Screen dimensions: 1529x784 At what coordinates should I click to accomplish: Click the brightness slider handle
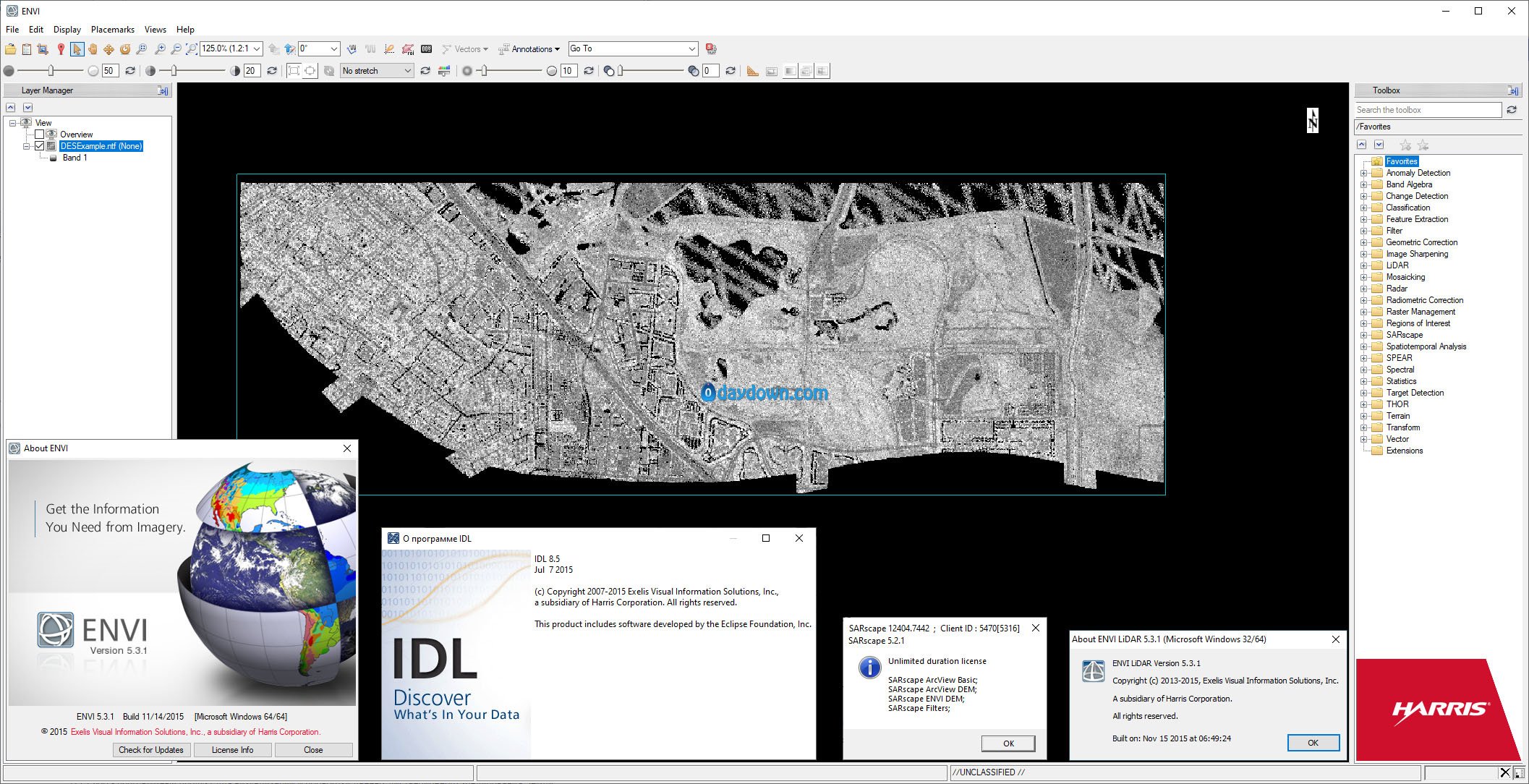51,71
